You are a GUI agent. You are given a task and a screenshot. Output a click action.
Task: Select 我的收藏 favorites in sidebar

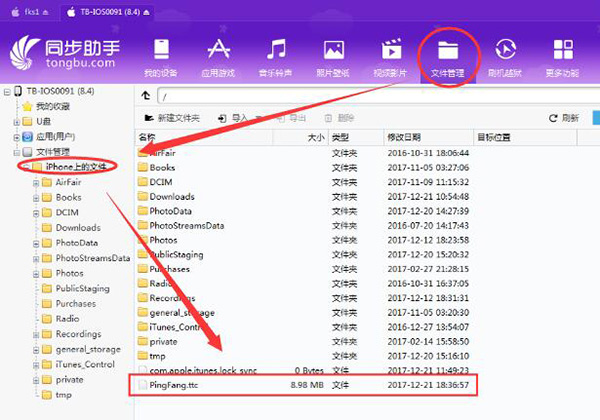click(x=53, y=106)
